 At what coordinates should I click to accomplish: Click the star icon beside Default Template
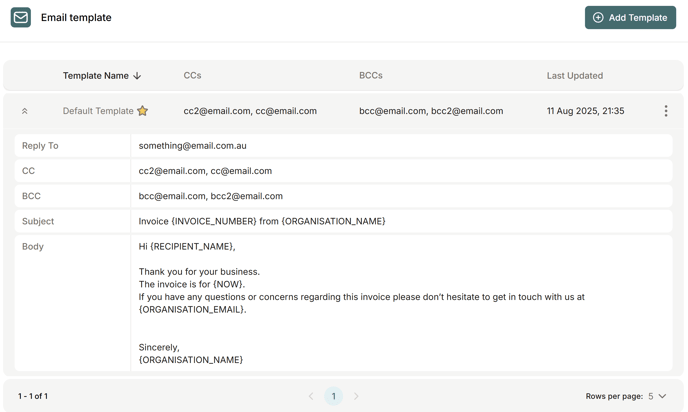[x=143, y=111]
